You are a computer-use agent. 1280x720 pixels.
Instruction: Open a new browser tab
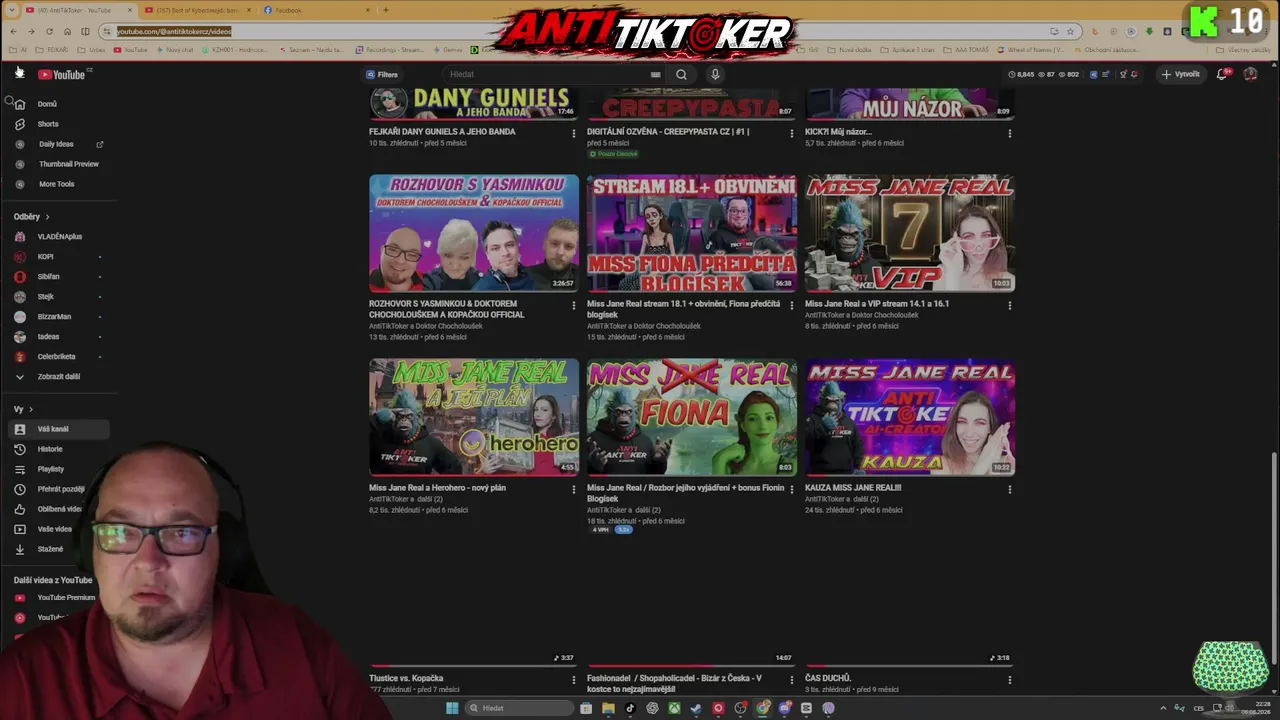[386, 10]
